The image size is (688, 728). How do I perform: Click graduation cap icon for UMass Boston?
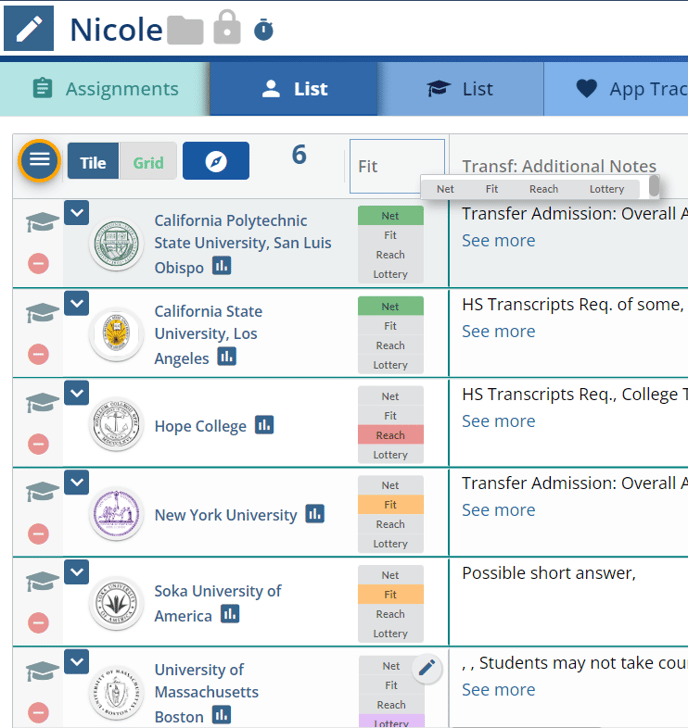42,671
